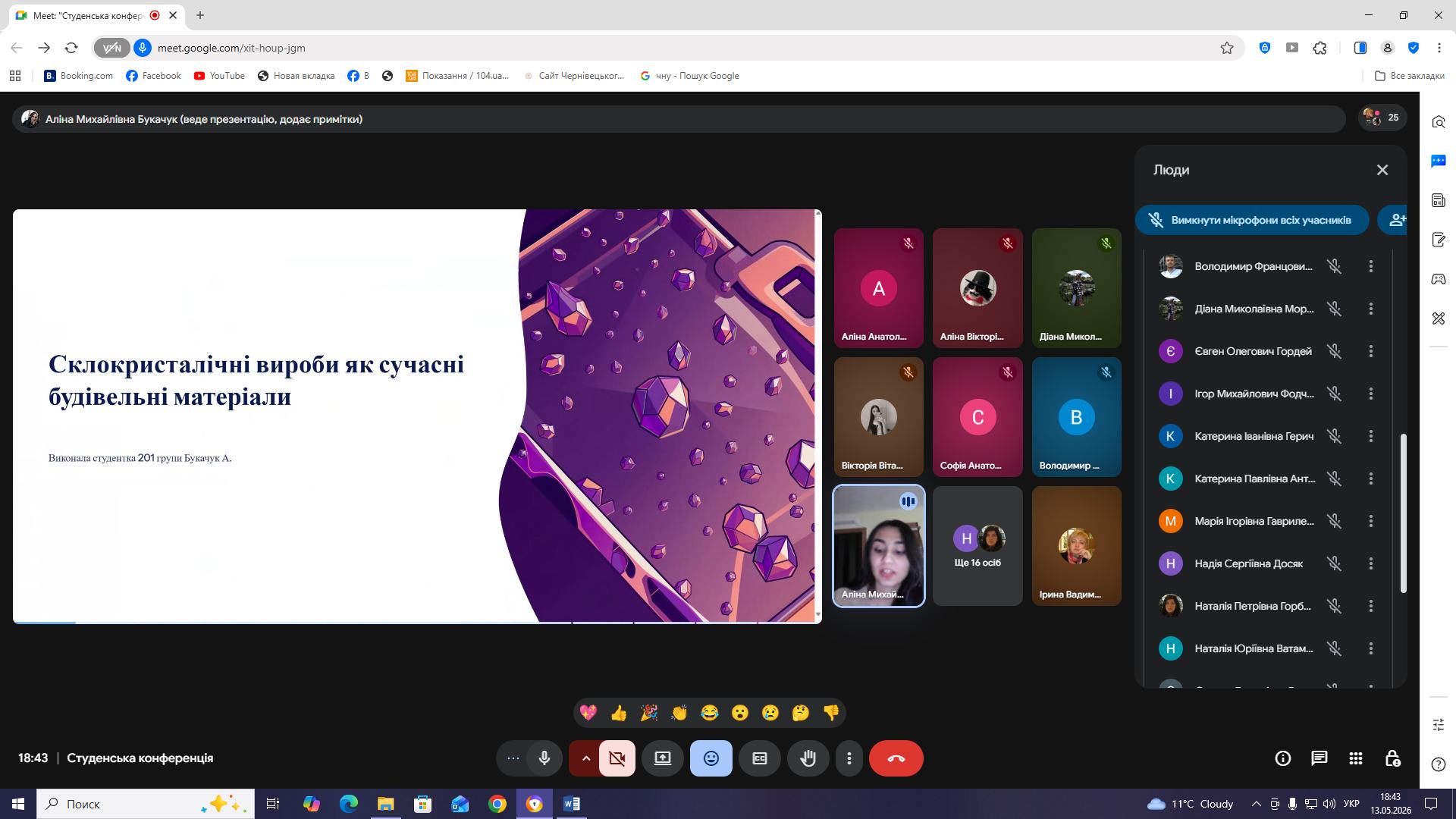Turn the camera on with the video button
This screenshot has width=1456, height=819.
click(x=617, y=758)
